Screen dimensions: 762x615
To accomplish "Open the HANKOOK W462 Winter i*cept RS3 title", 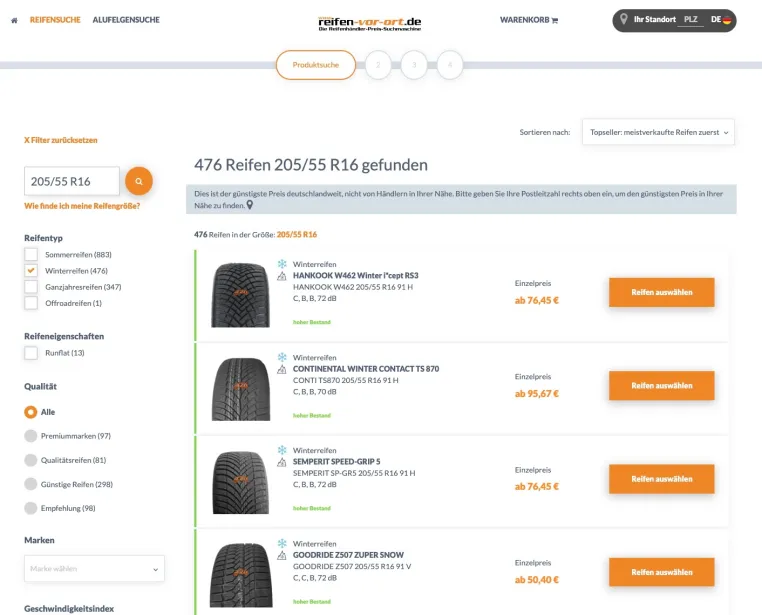I will 355,275.
